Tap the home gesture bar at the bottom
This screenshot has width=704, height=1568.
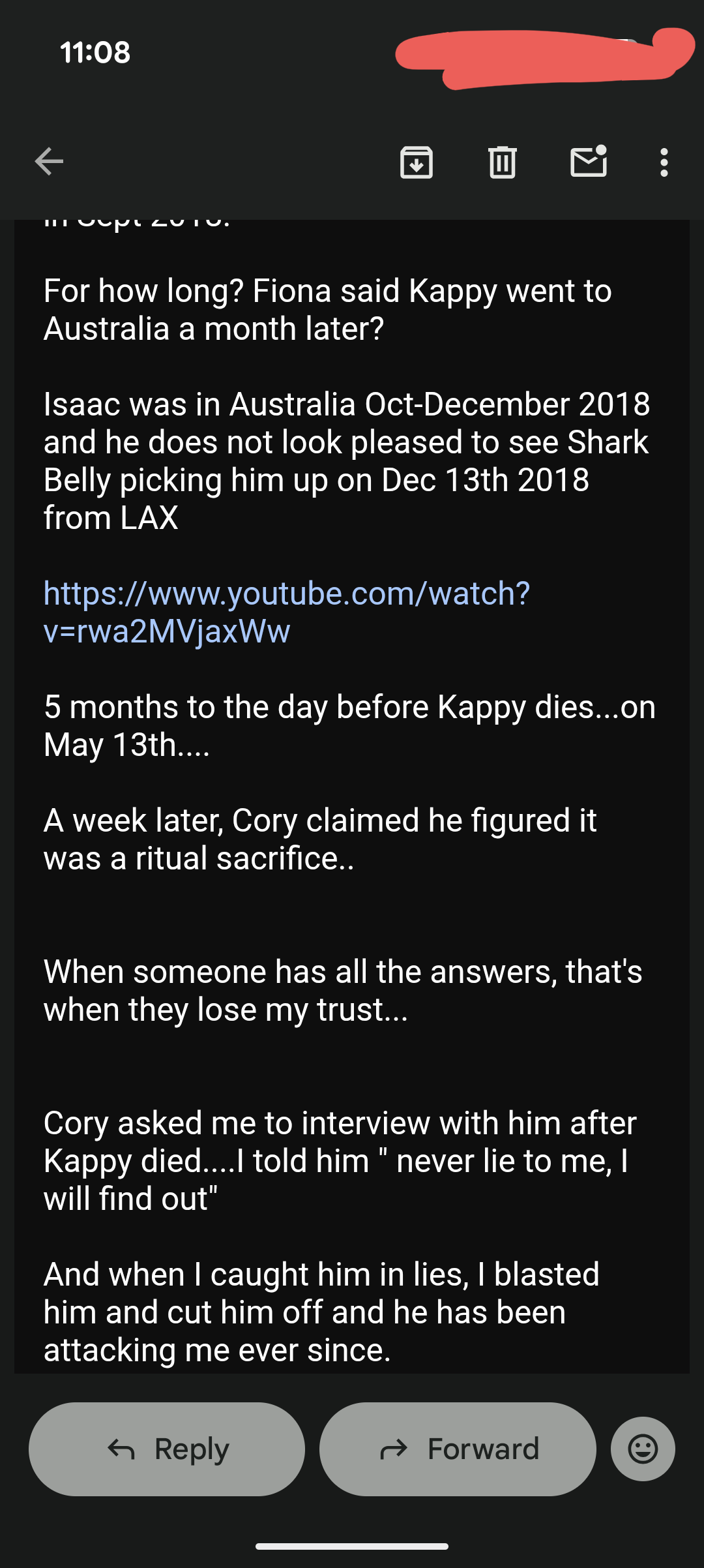click(352, 1546)
